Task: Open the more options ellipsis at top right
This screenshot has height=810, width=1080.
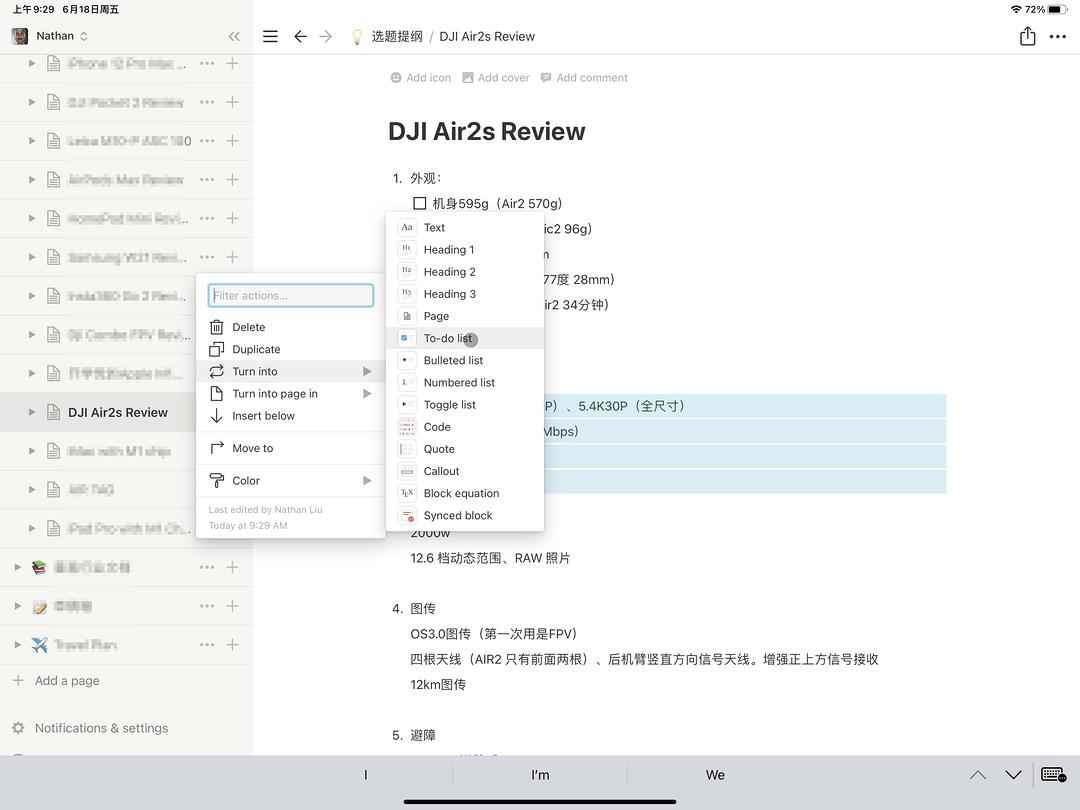Action: pyautogui.click(x=1059, y=36)
